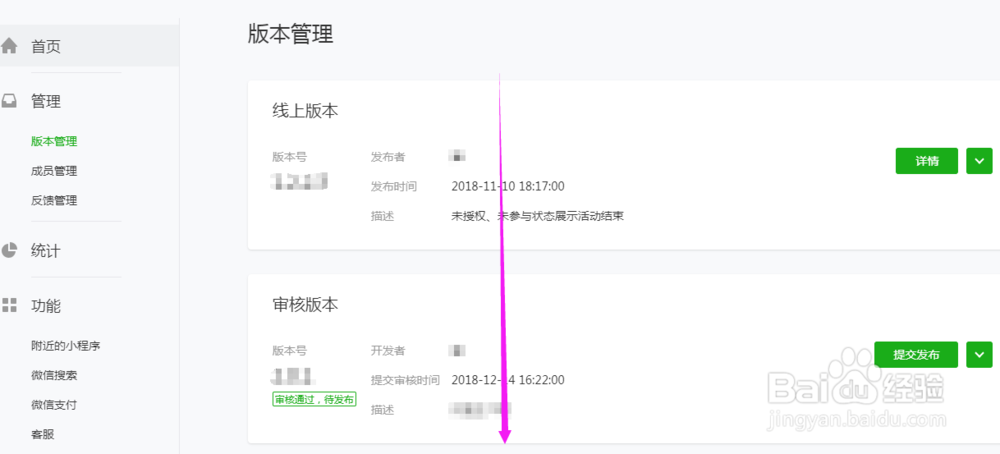Open 微信支付 in the sidebar
Screen dimensions: 1000x454
click(54, 405)
